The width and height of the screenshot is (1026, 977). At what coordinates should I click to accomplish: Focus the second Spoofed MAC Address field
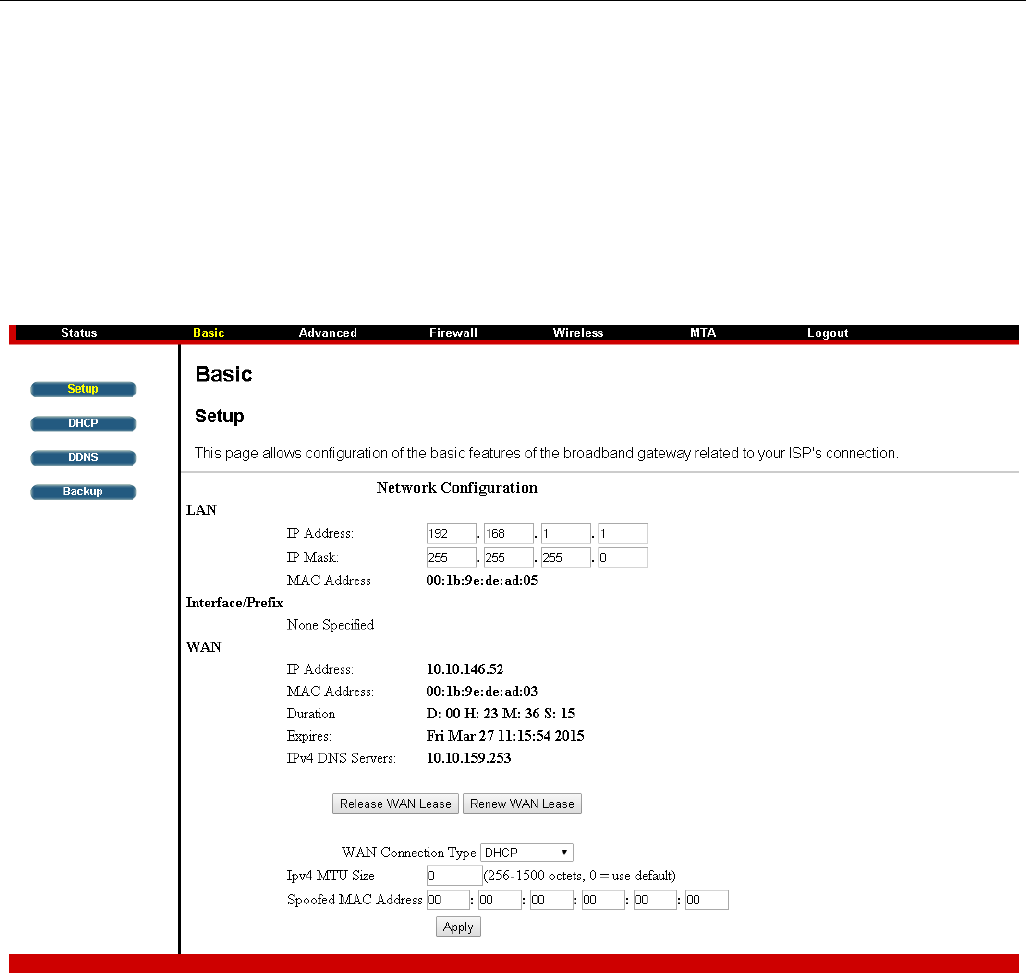coord(500,900)
